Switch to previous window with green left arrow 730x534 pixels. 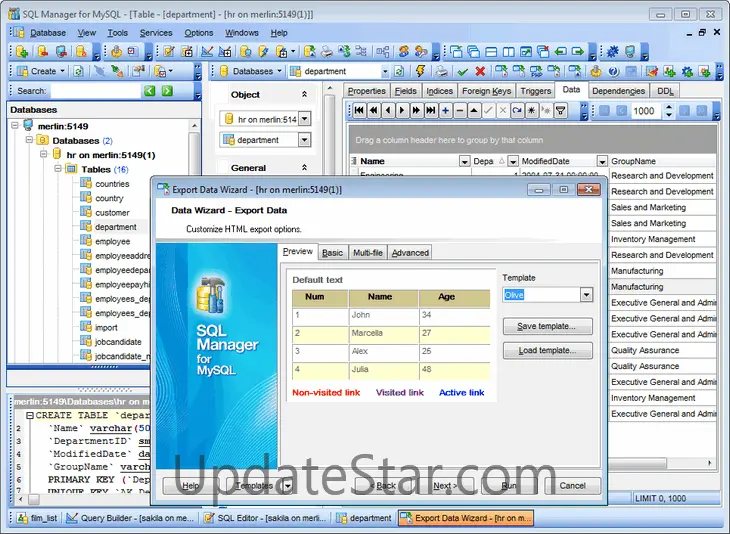click(x=561, y=51)
